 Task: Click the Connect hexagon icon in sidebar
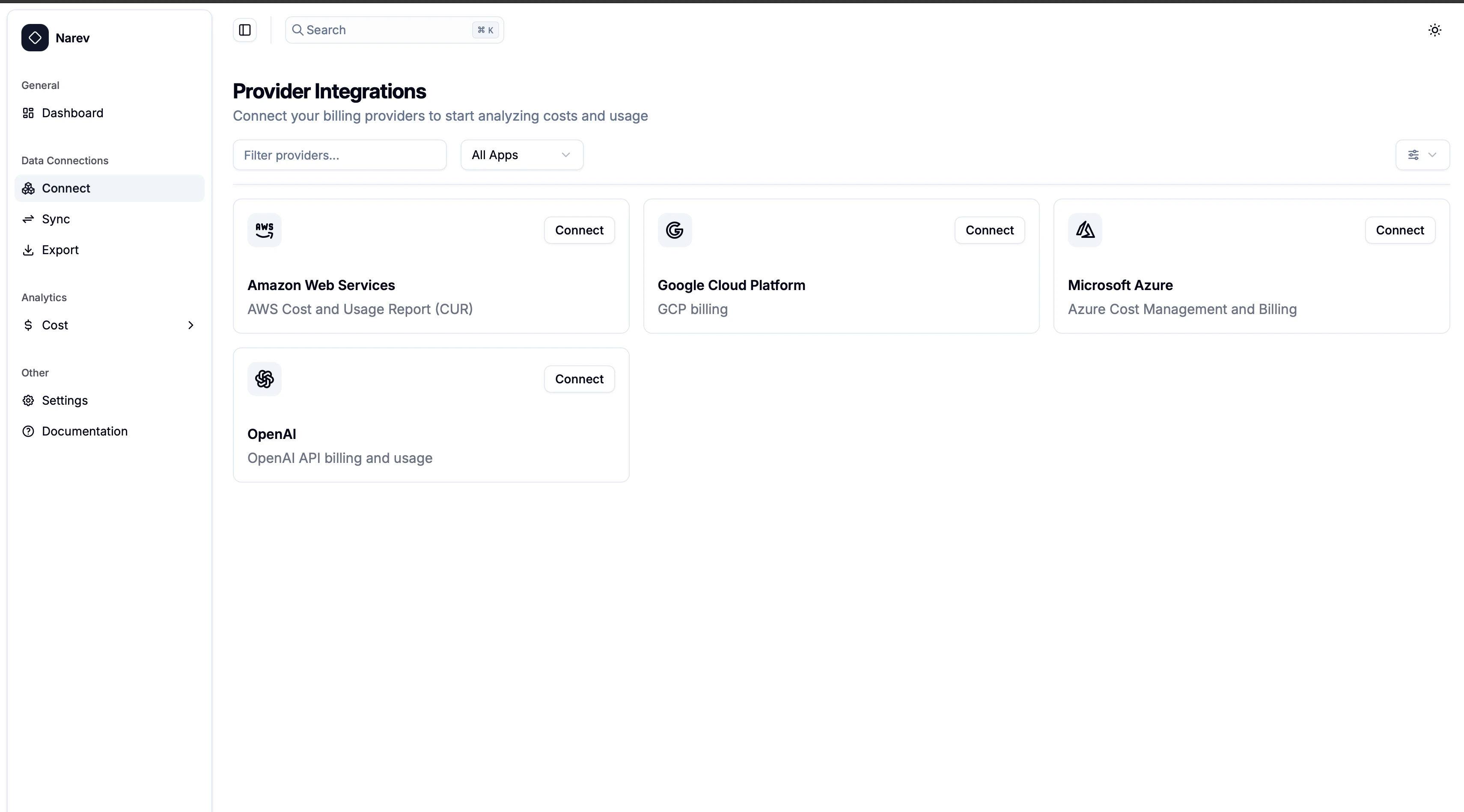[x=28, y=189]
